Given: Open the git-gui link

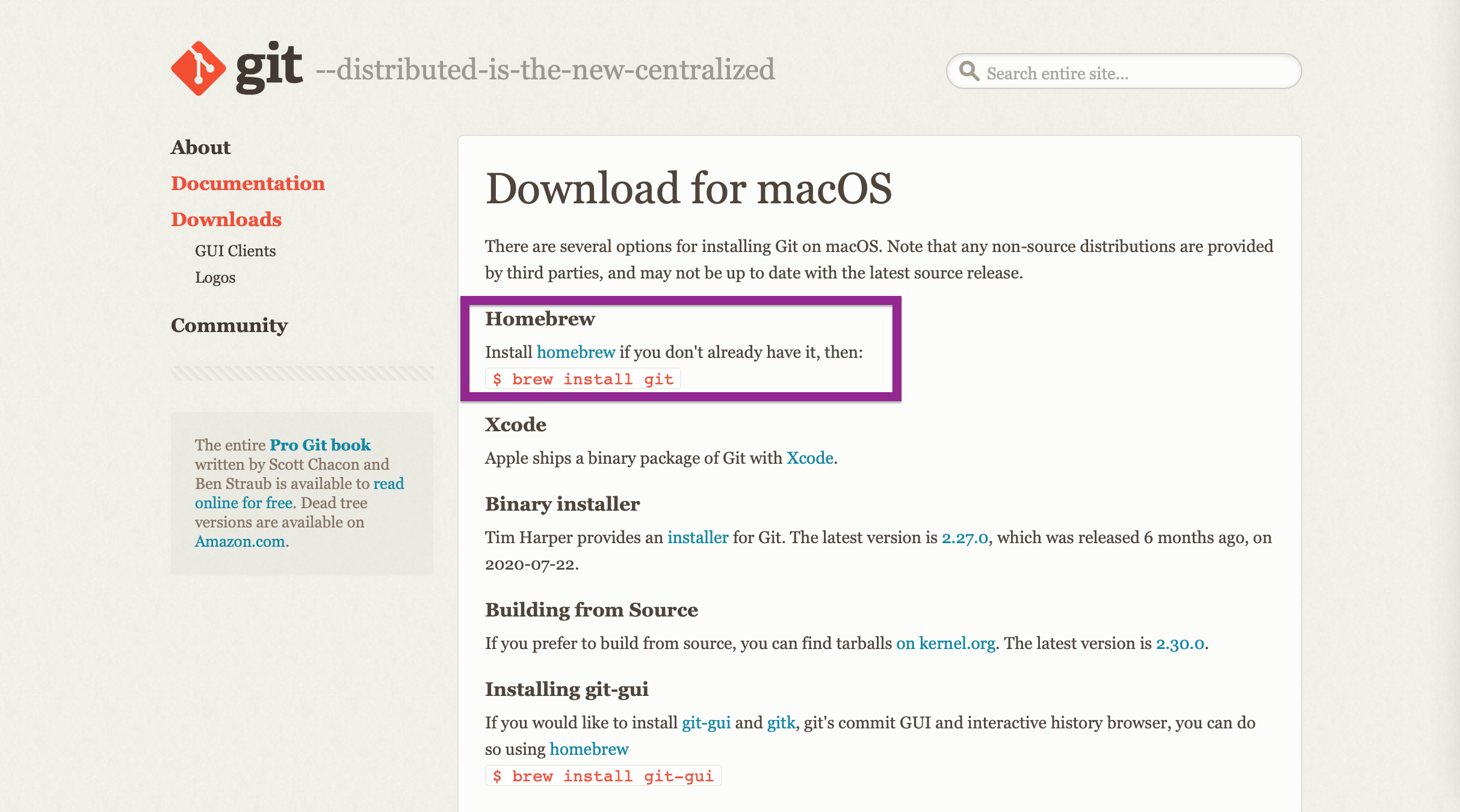Looking at the screenshot, I should [706, 722].
